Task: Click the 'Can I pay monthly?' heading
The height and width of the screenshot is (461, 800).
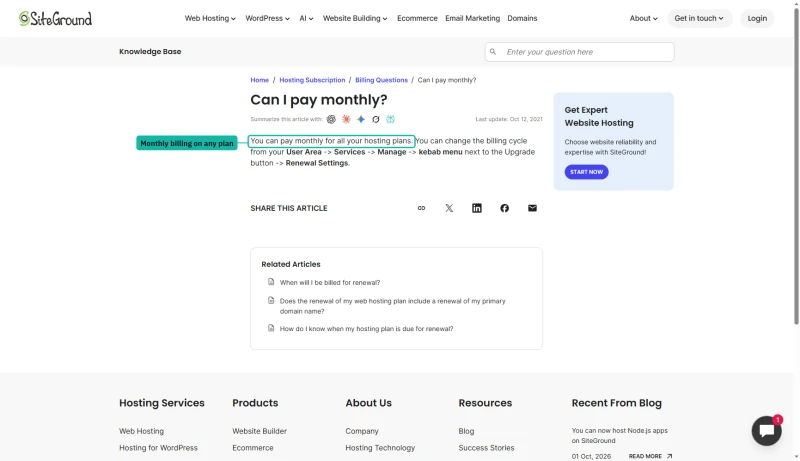Action: pos(318,100)
